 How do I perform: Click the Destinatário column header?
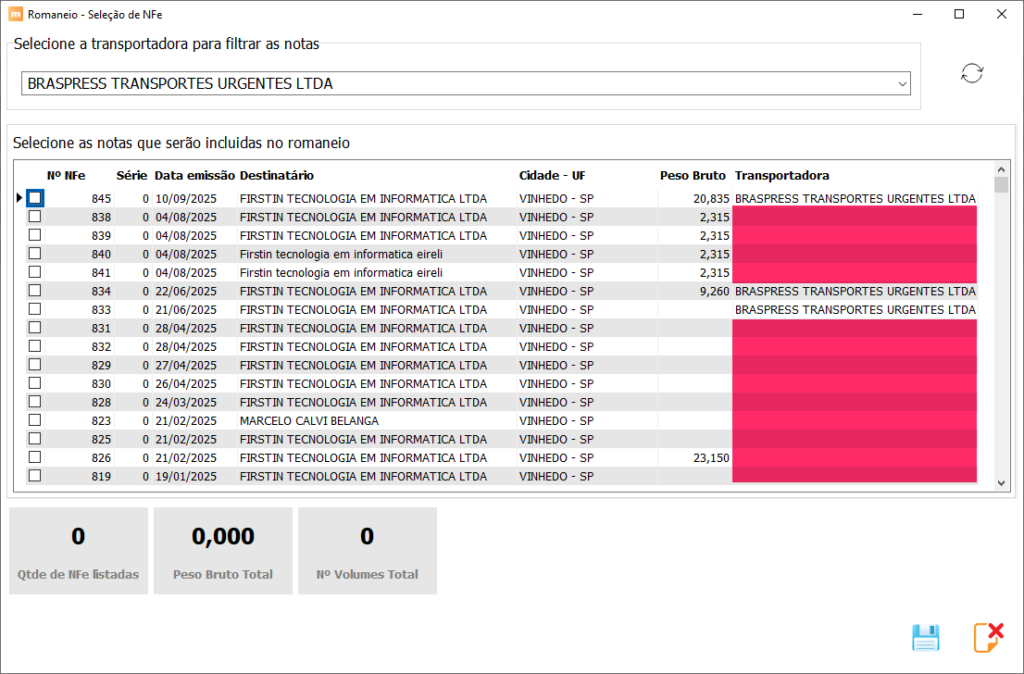click(x=276, y=176)
